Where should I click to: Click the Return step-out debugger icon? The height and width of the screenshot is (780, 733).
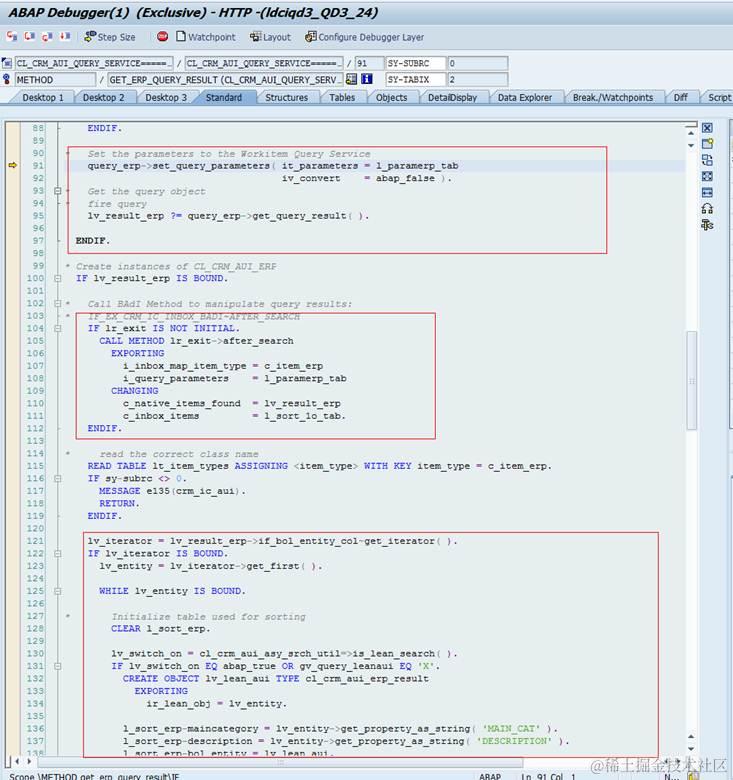click(47, 36)
